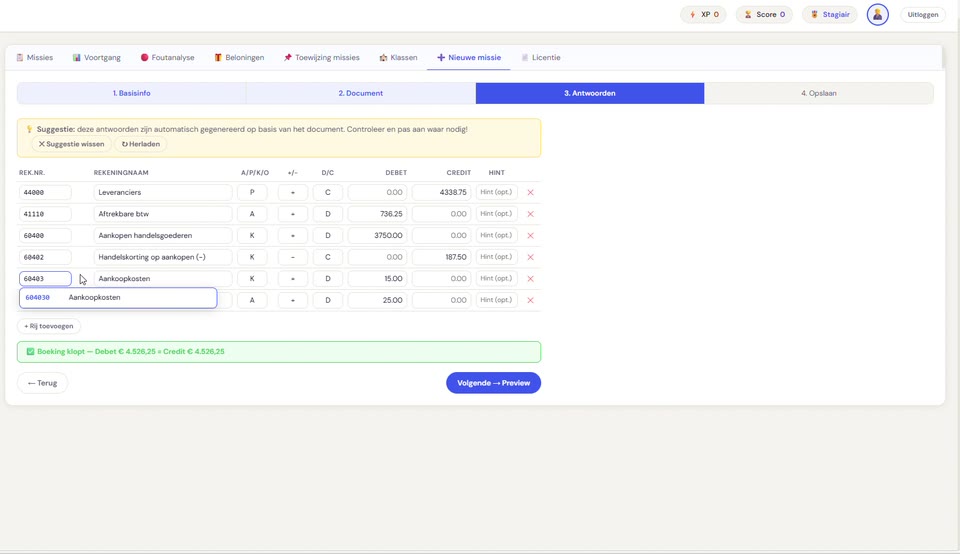Viewport: 960px width, 554px height.
Task: Click the Terug button
Action: pos(42,383)
